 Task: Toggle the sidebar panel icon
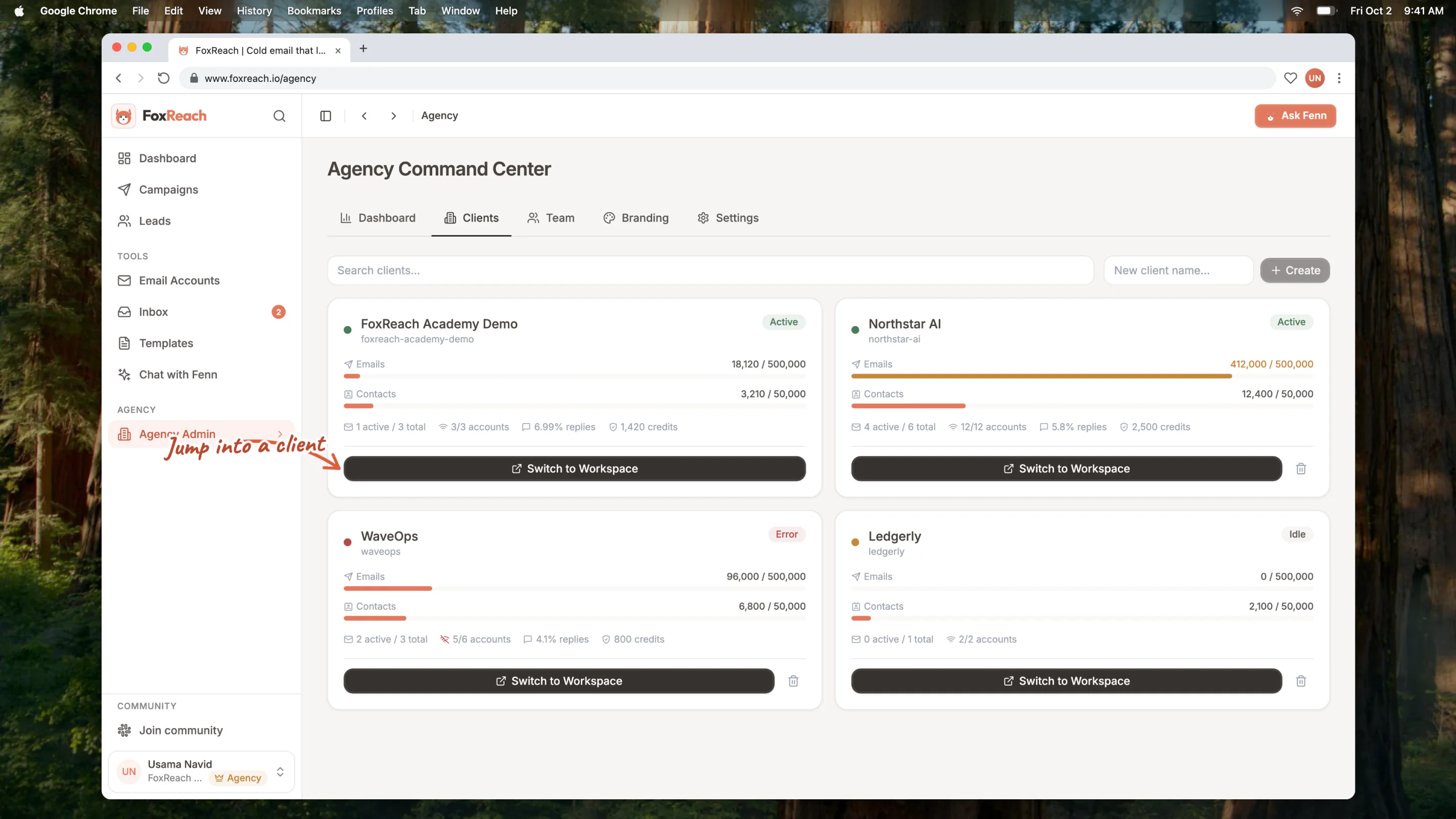[x=326, y=116]
